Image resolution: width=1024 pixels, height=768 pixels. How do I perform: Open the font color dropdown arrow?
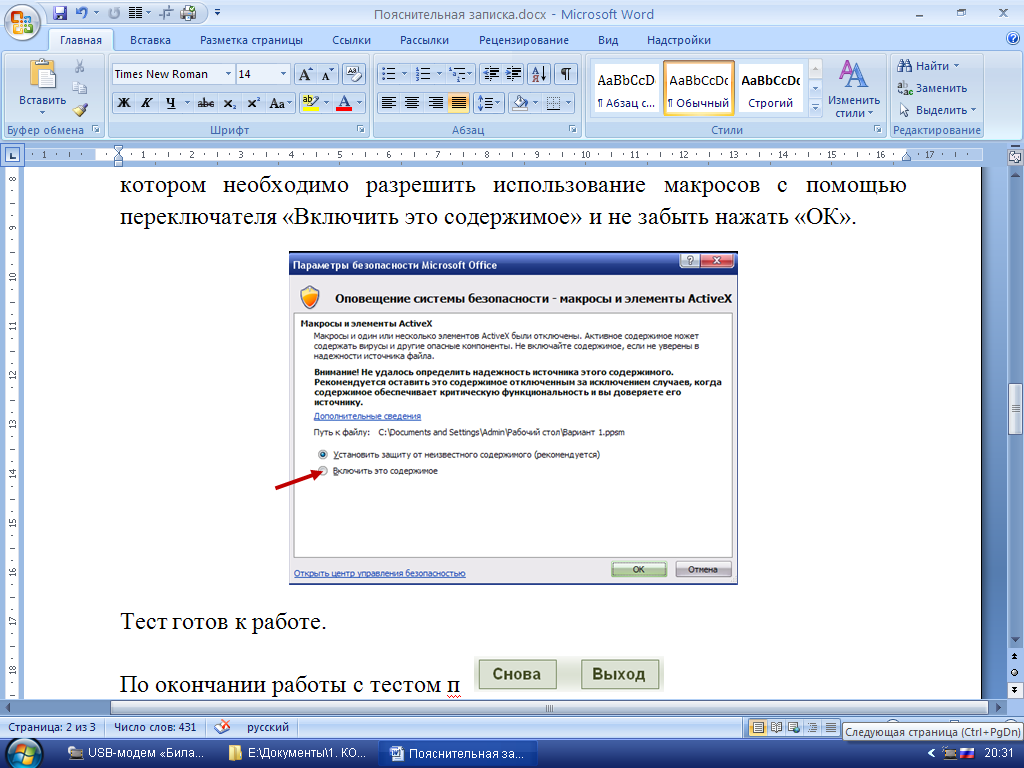pos(359,103)
